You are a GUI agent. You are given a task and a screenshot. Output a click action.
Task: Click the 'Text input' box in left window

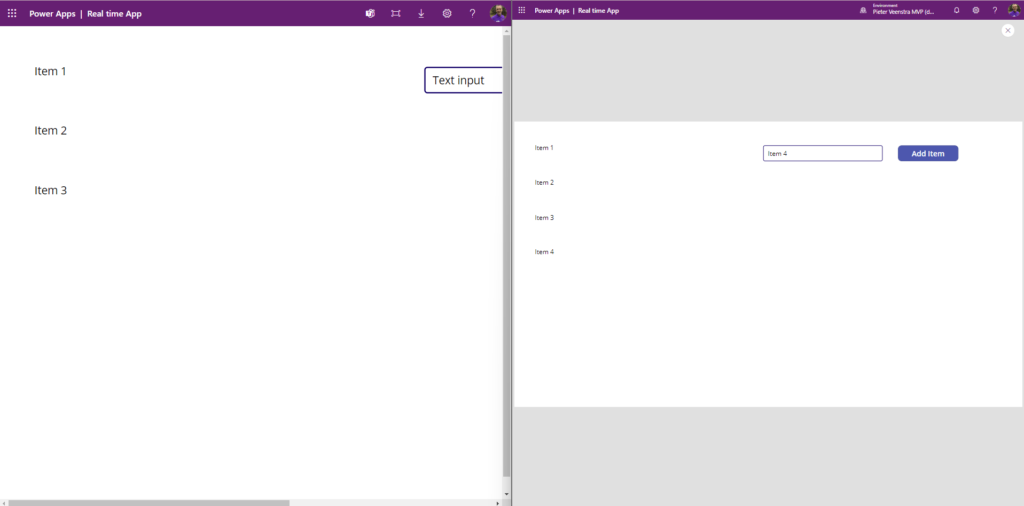point(463,80)
